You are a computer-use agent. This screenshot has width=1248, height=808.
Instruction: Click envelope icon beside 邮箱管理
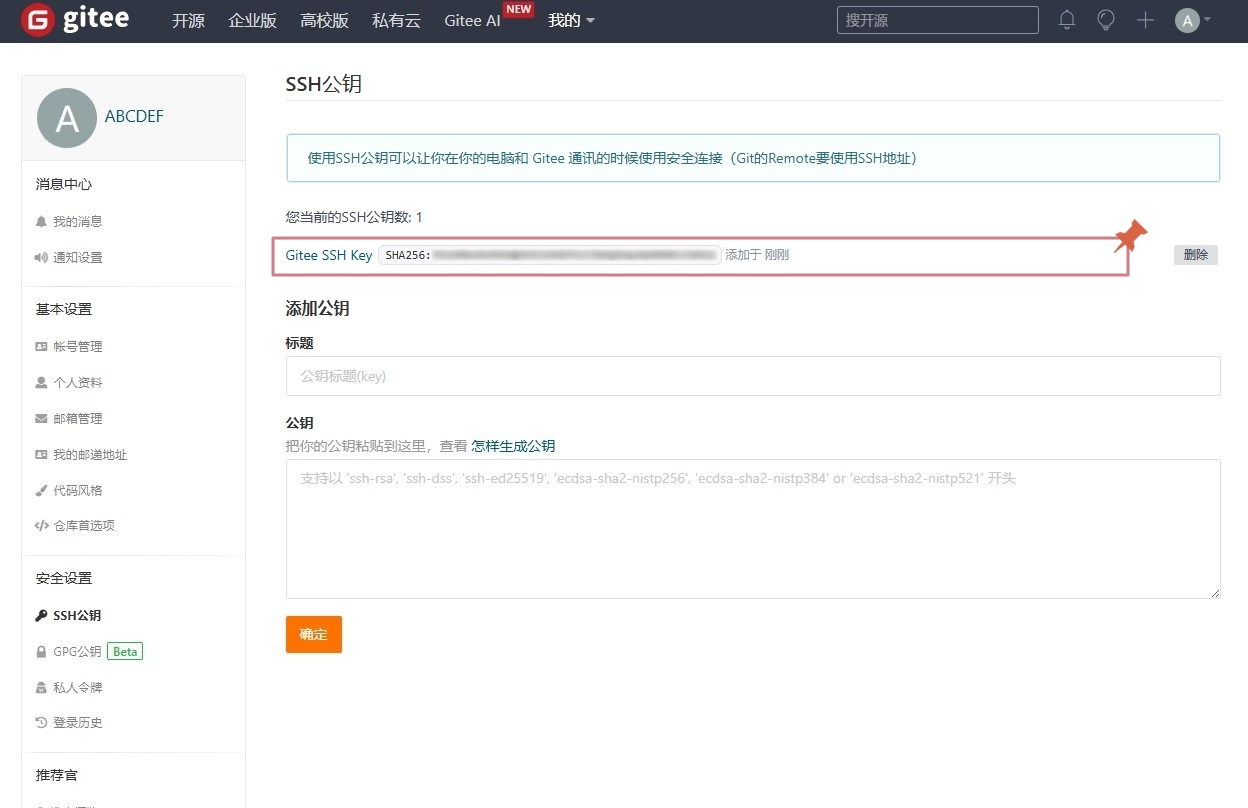41,418
